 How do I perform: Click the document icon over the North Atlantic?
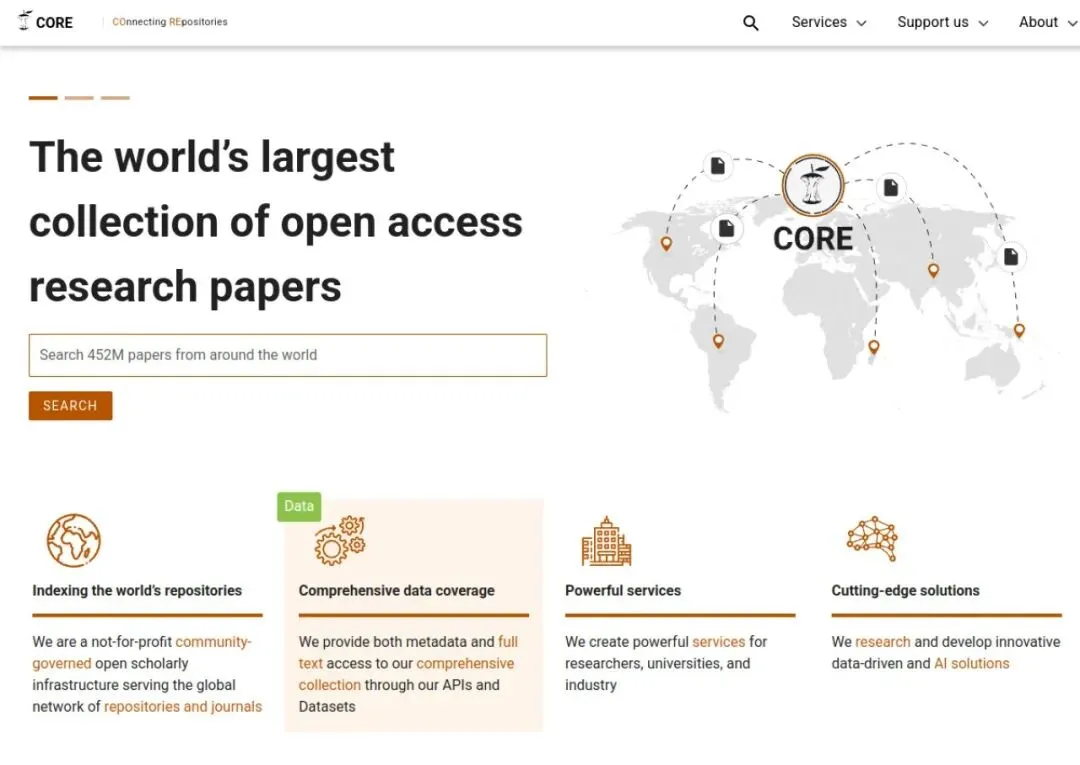coord(727,229)
